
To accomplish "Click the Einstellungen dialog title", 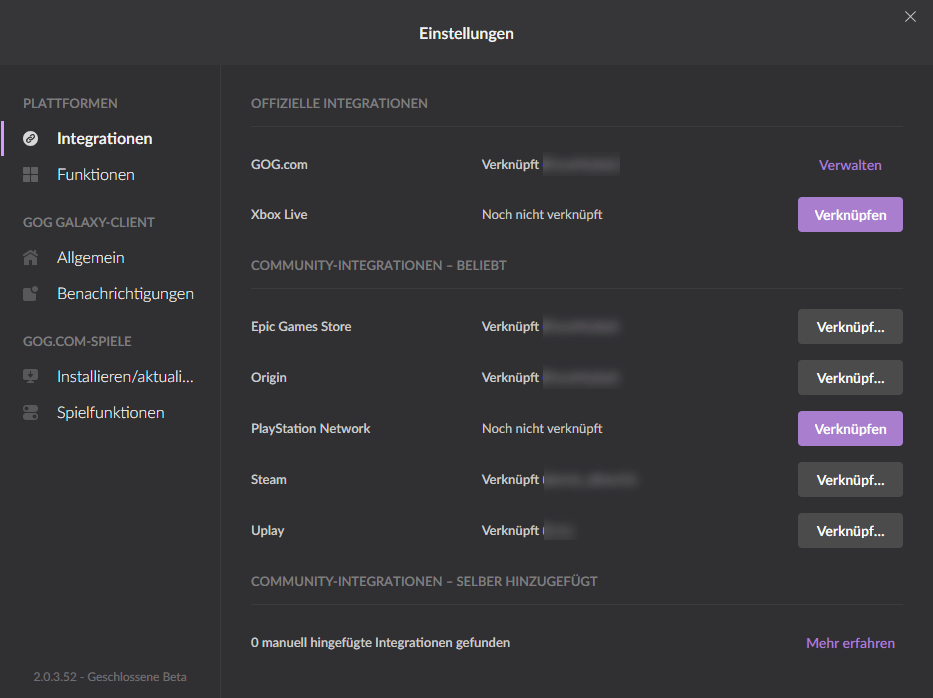I will click(466, 33).
